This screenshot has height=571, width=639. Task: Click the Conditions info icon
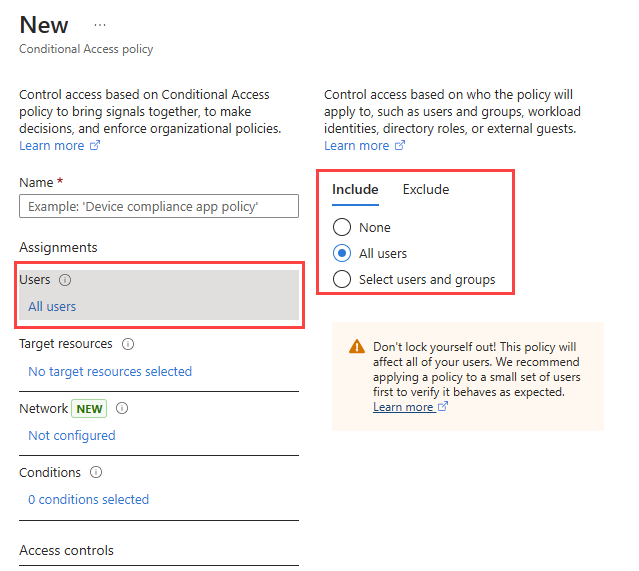[96, 472]
